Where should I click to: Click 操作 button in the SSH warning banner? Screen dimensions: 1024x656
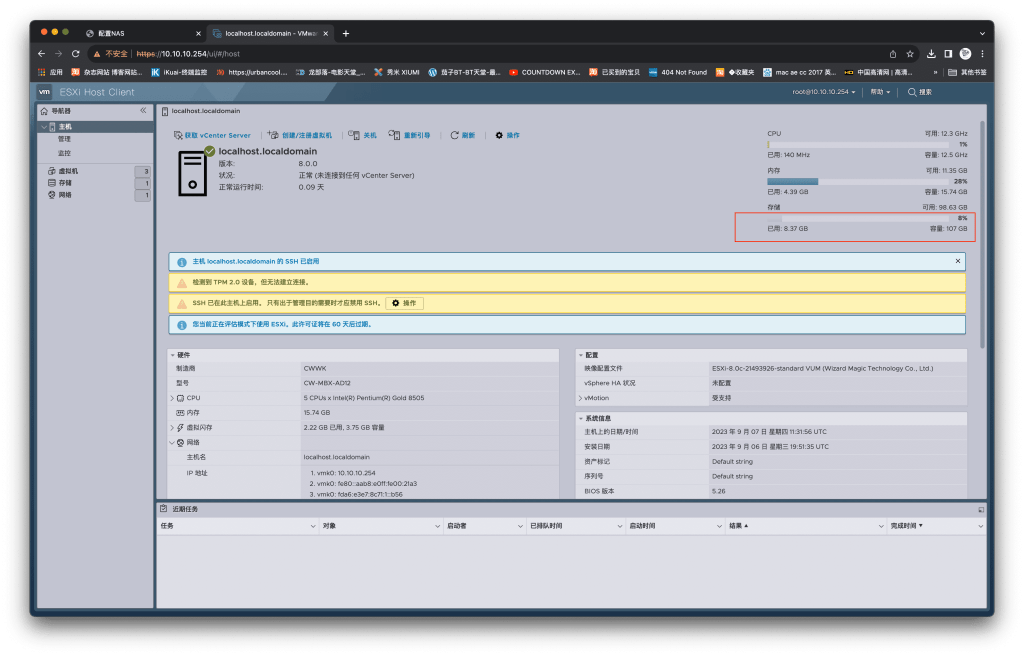[x=405, y=303]
